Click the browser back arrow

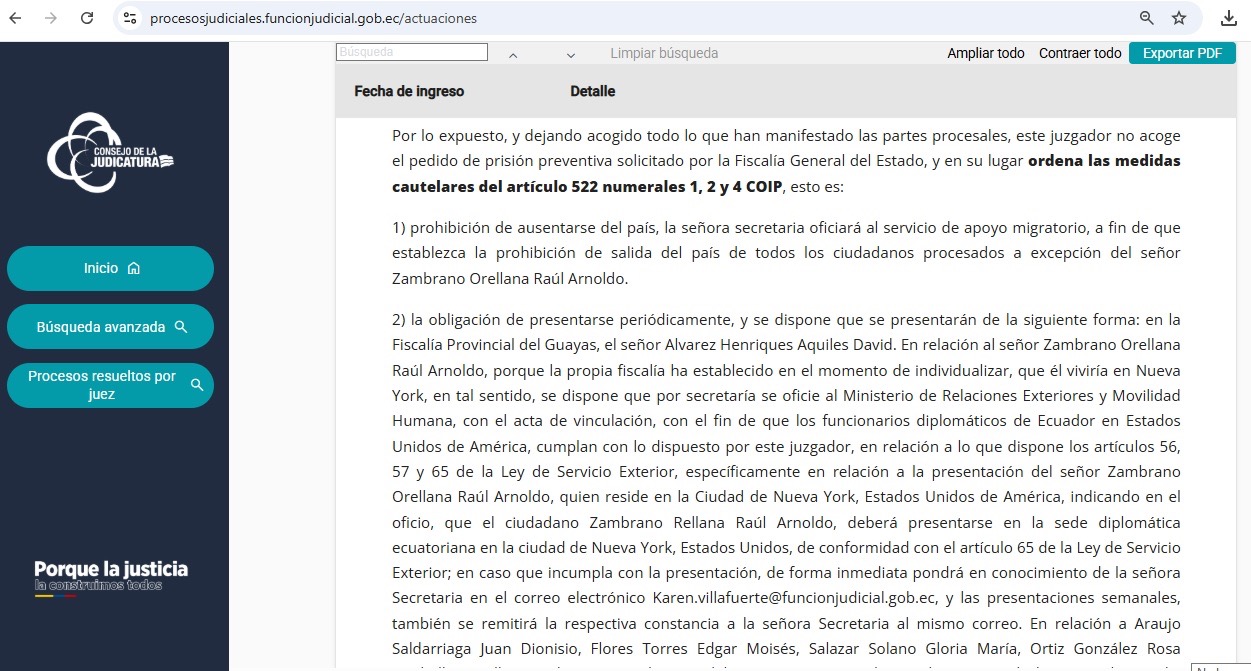(x=15, y=18)
